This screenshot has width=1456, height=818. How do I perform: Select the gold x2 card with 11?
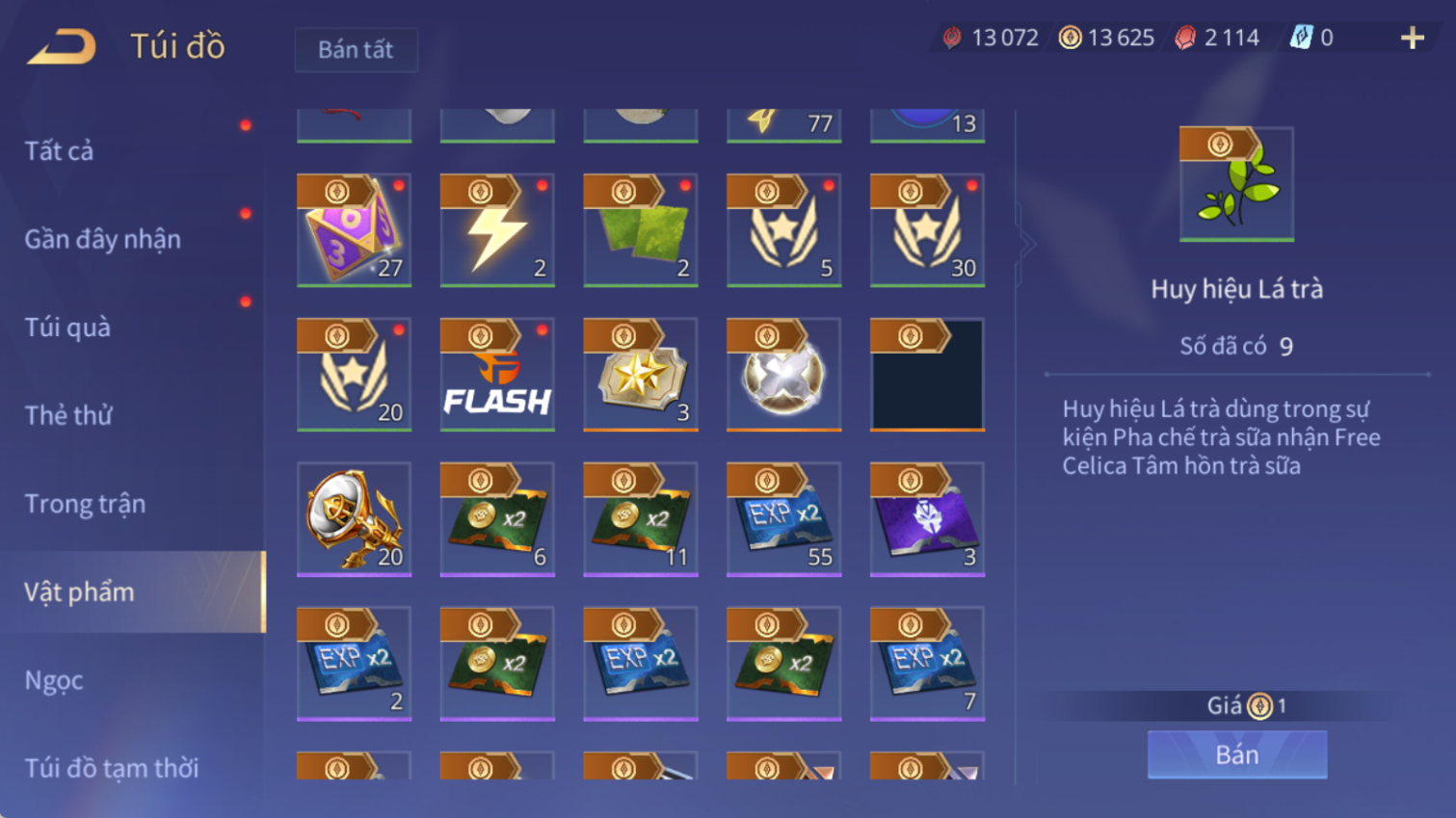pyautogui.click(x=641, y=519)
